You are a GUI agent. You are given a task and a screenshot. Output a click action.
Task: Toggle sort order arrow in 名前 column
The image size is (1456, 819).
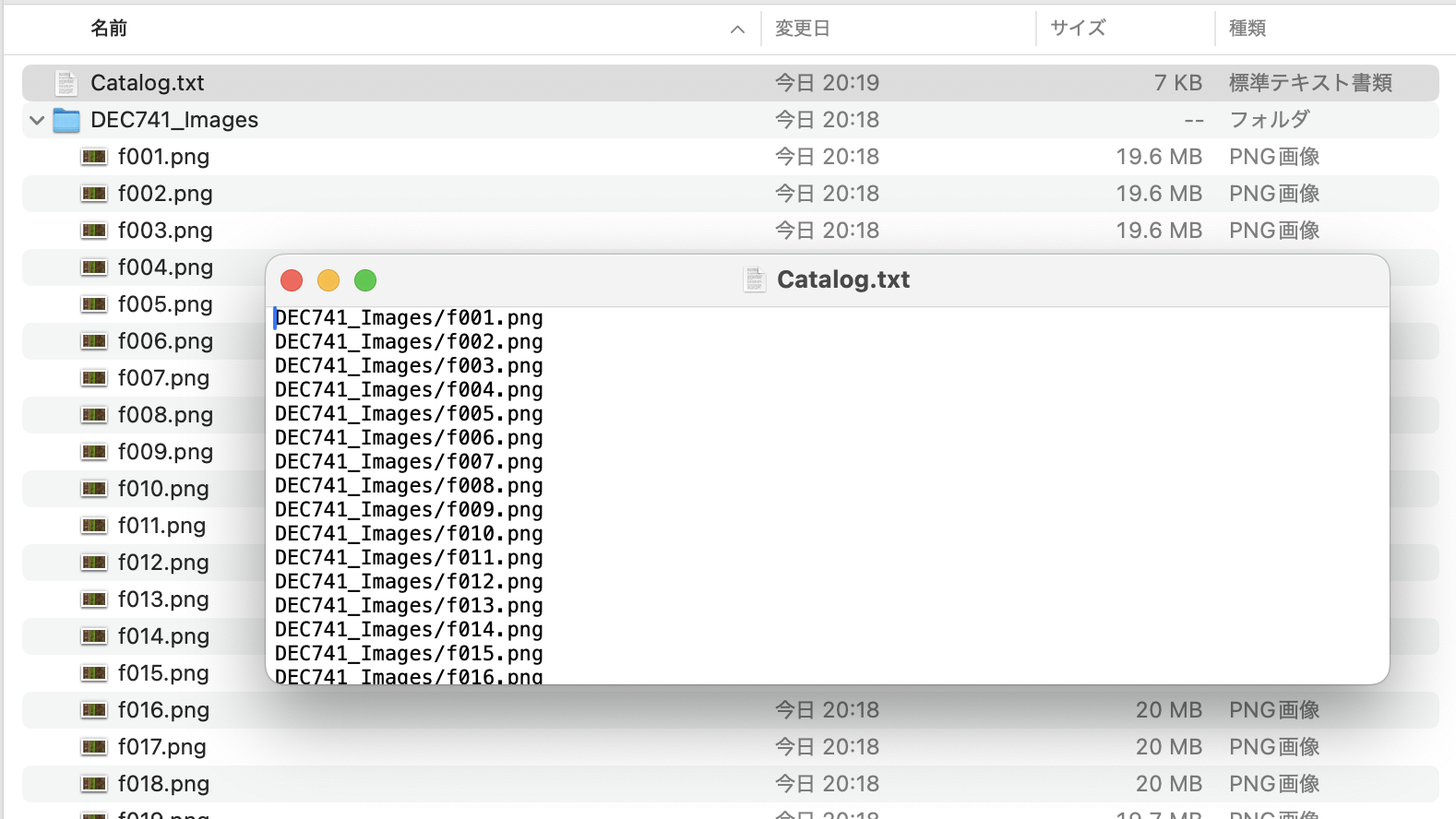coord(737,30)
